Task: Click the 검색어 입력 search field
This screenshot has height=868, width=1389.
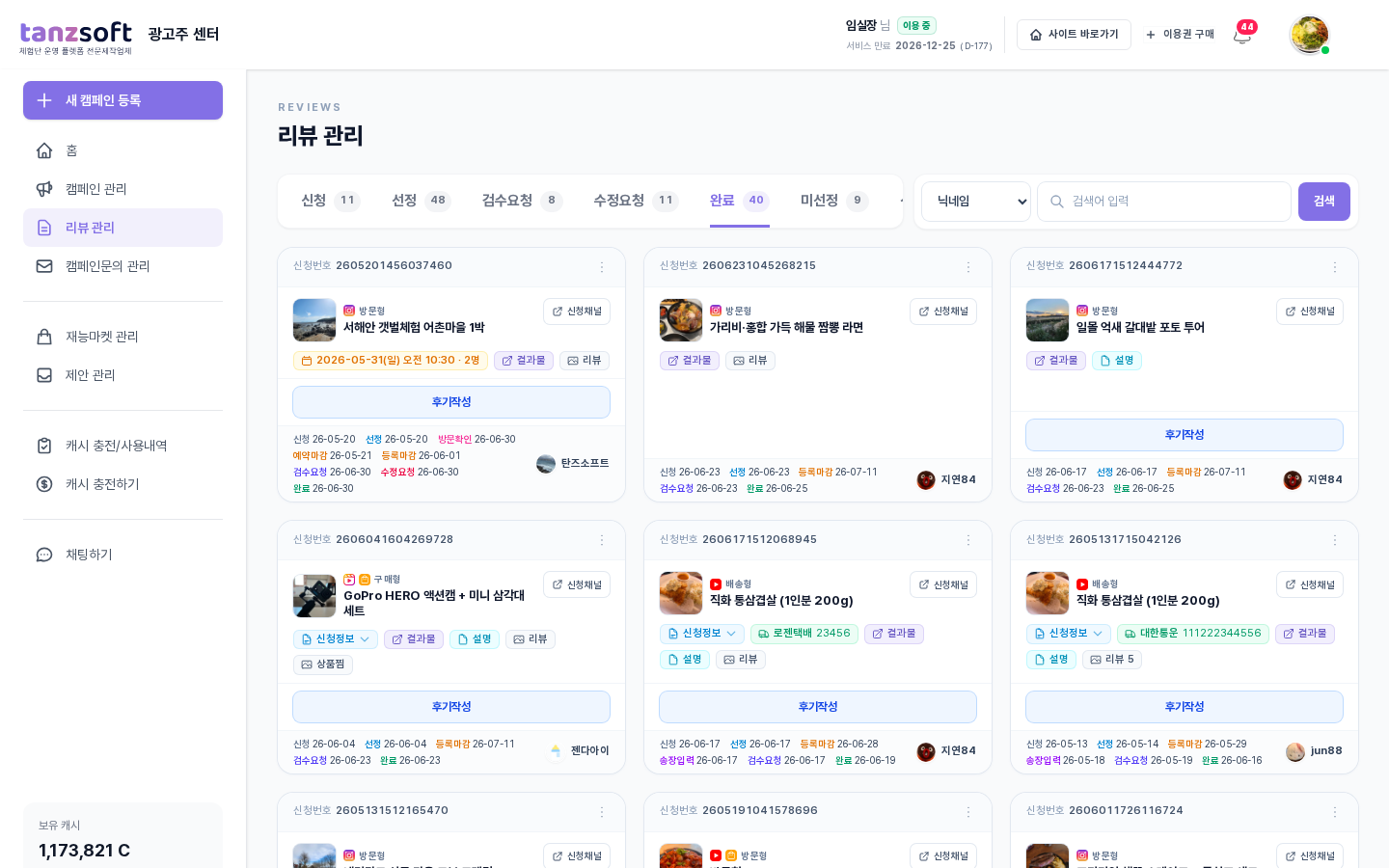Action: (1164, 202)
